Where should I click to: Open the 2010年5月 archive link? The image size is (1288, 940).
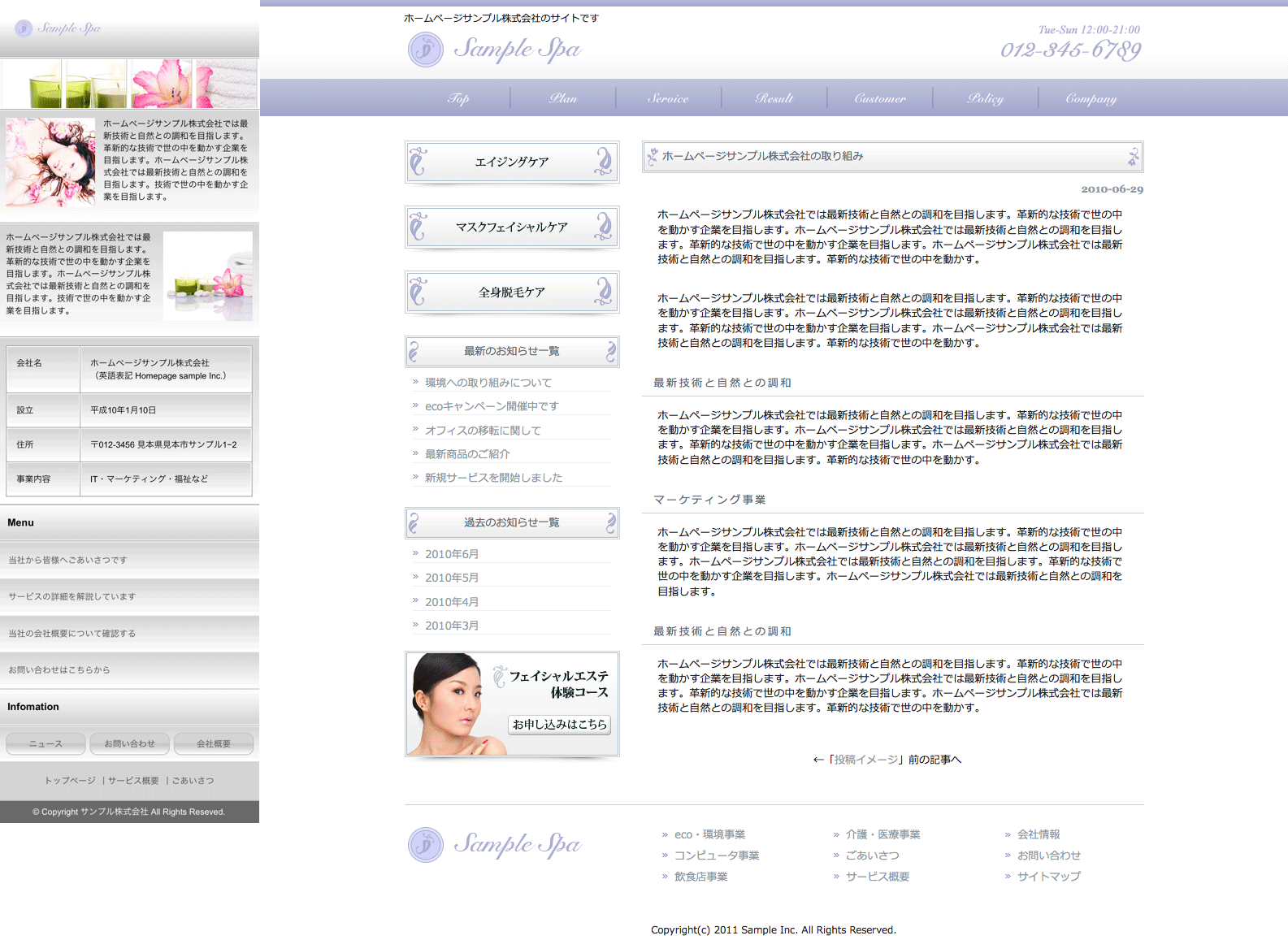[x=452, y=578]
